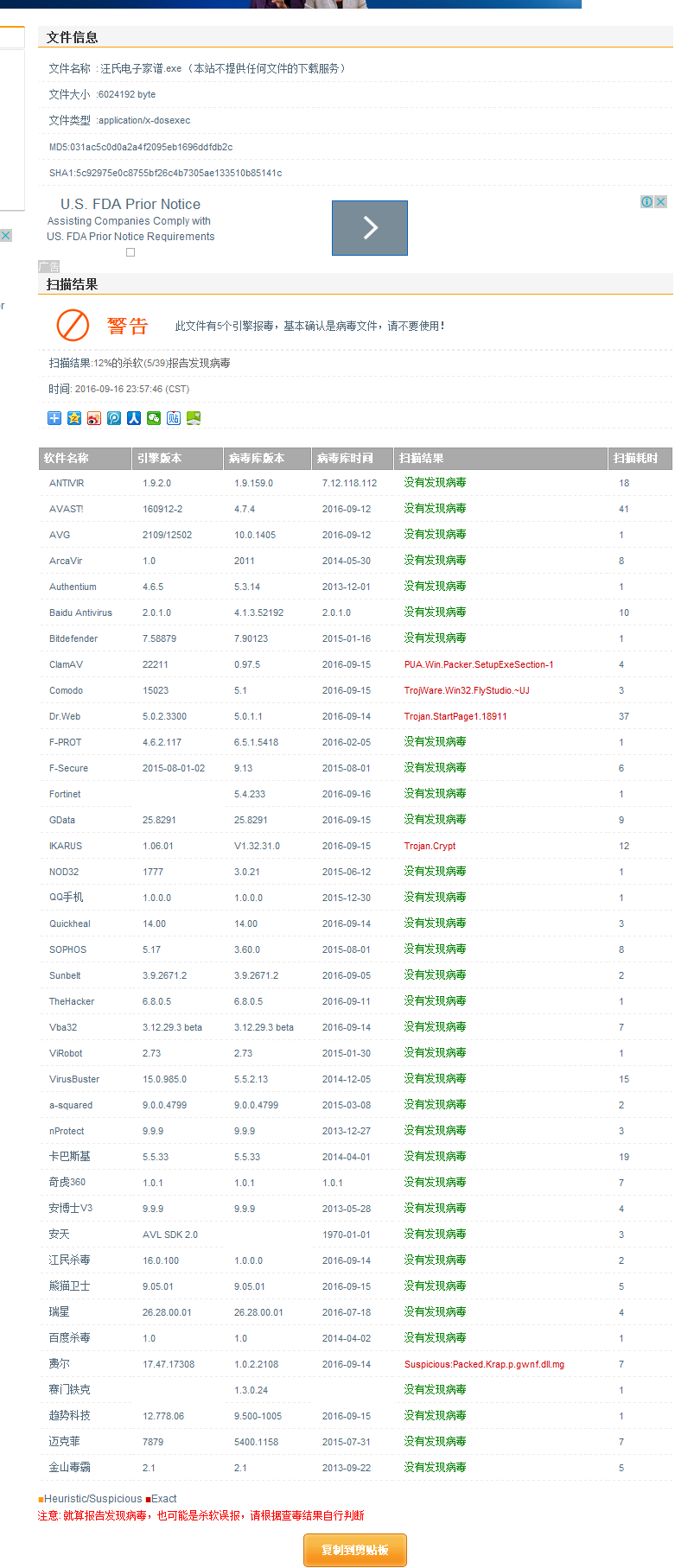Click the last green share icon
Image resolution: width=675 pixels, height=1568 pixels.
pyautogui.click(x=194, y=418)
